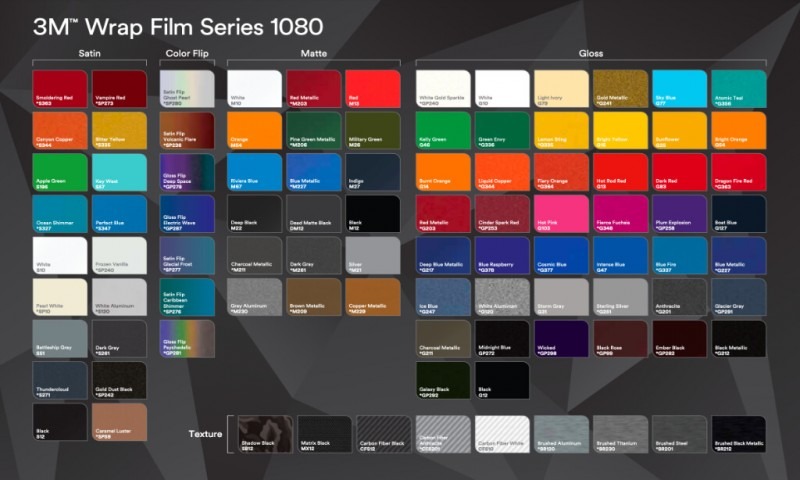800x480 pixels.
Task: Select the Gloss Sky Blue swatch
Action: pyautogui.click(x=680, y=88)
